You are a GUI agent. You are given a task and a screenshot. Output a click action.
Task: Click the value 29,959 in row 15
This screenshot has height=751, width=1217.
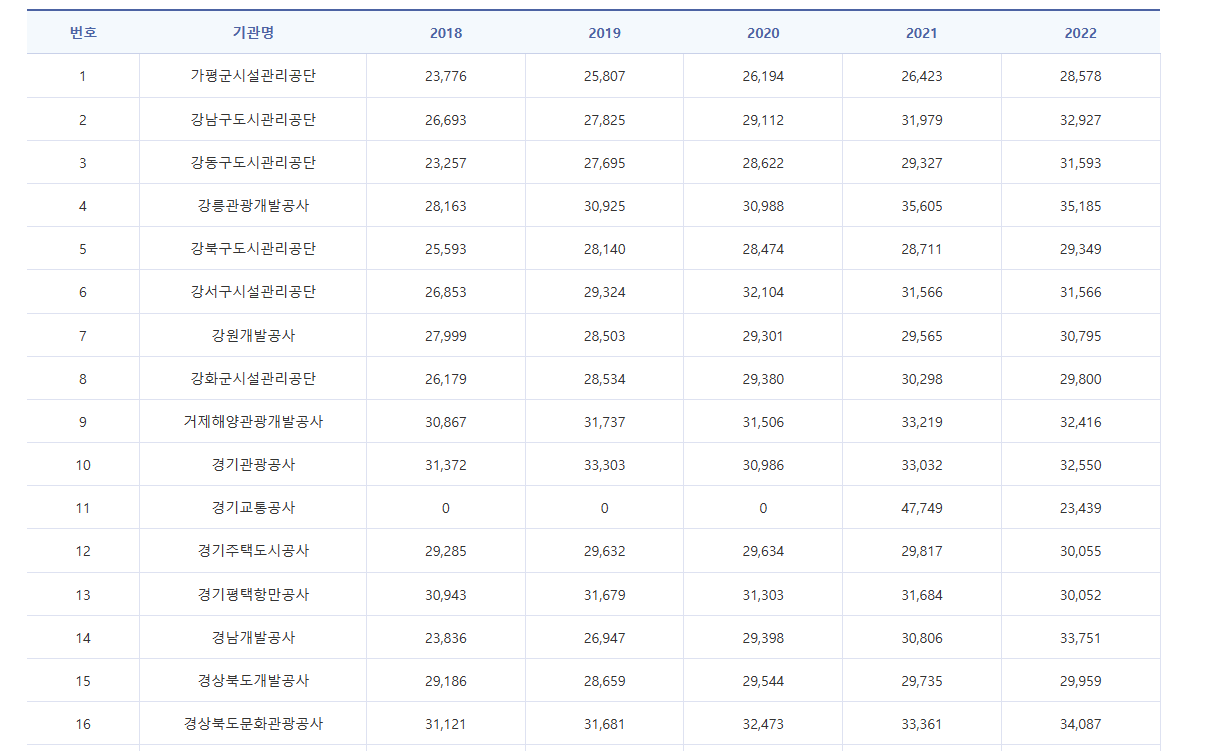click(1081, 681)
